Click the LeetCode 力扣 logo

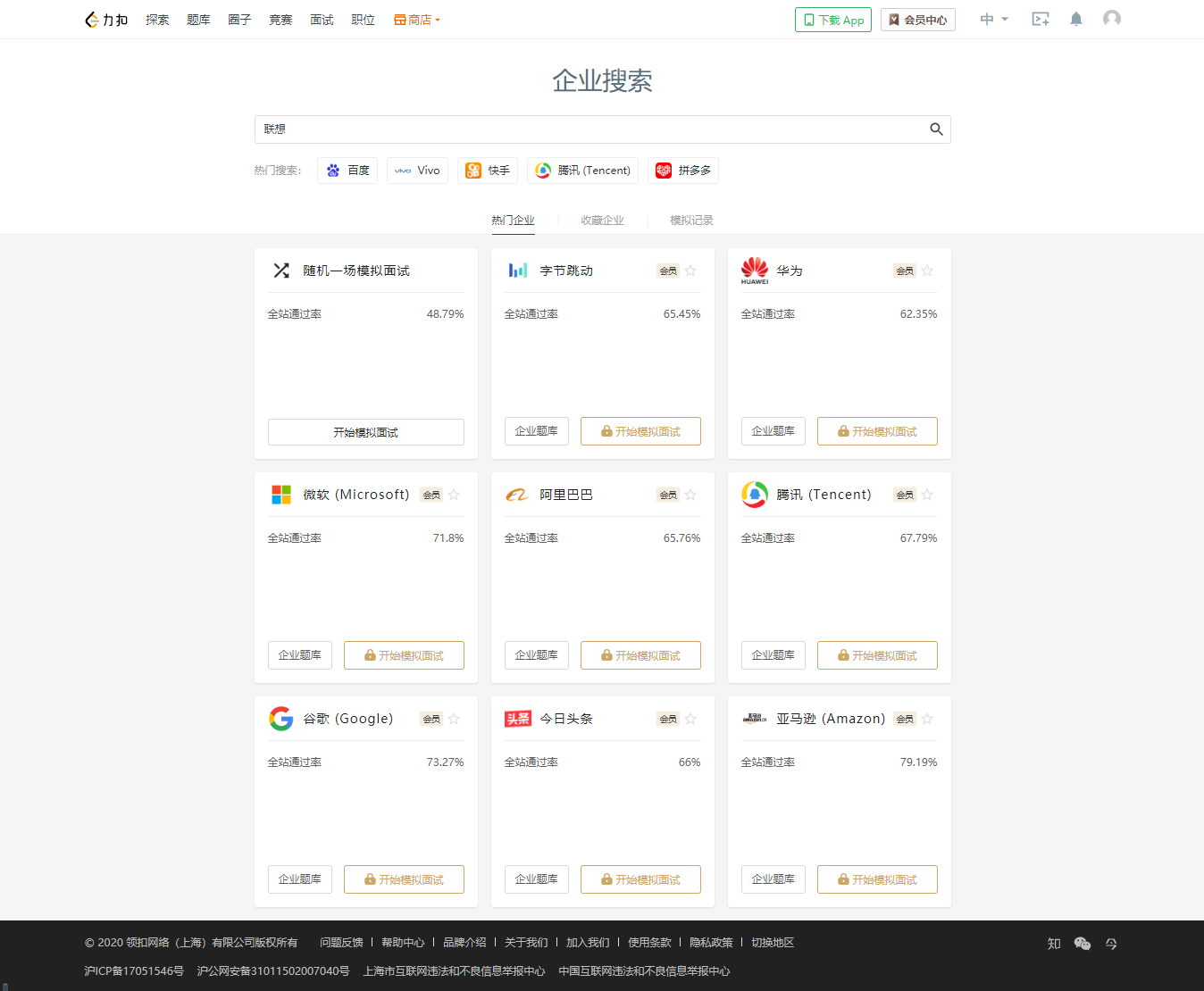point(106,20)
